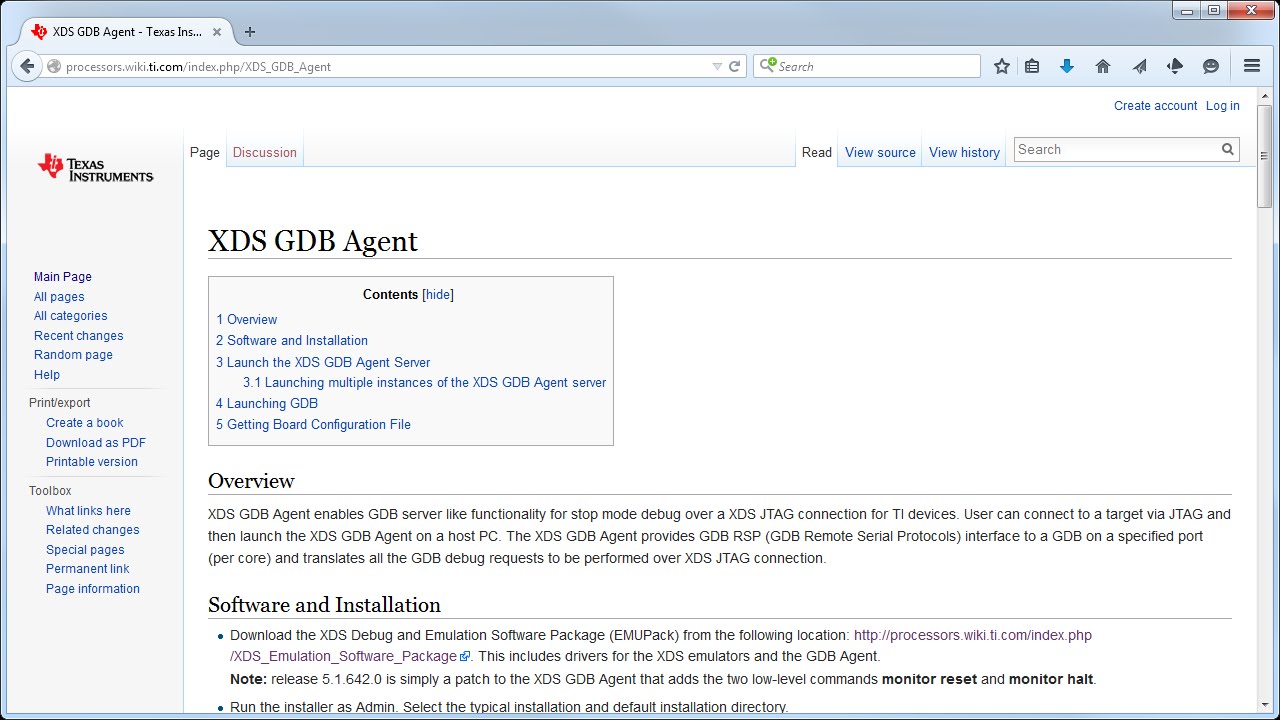This screenshot has height=720, width=1280.
Task: Open a new tab with the plus button
Action: 250,32
